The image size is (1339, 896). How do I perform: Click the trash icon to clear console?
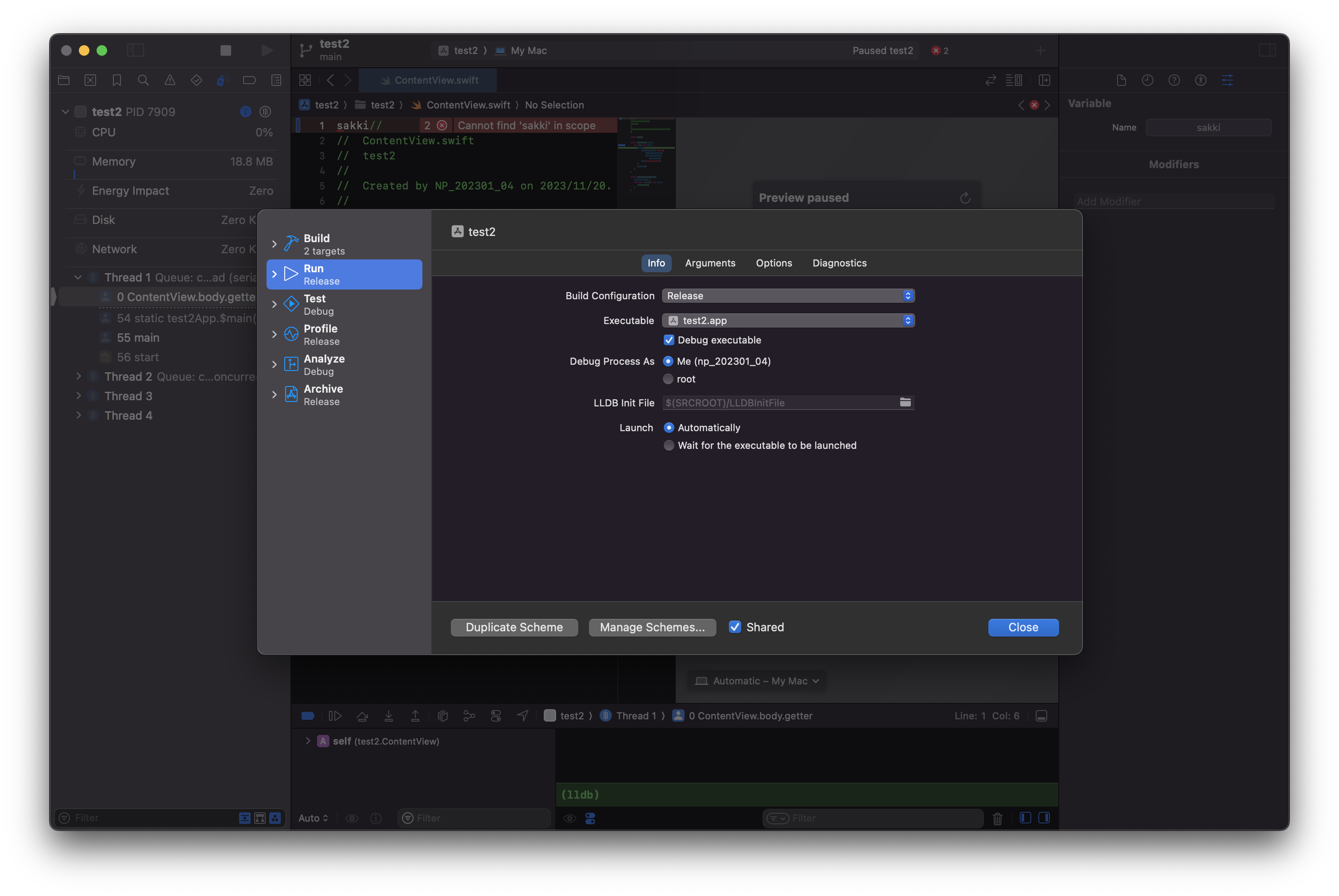(x=998, y=818)
